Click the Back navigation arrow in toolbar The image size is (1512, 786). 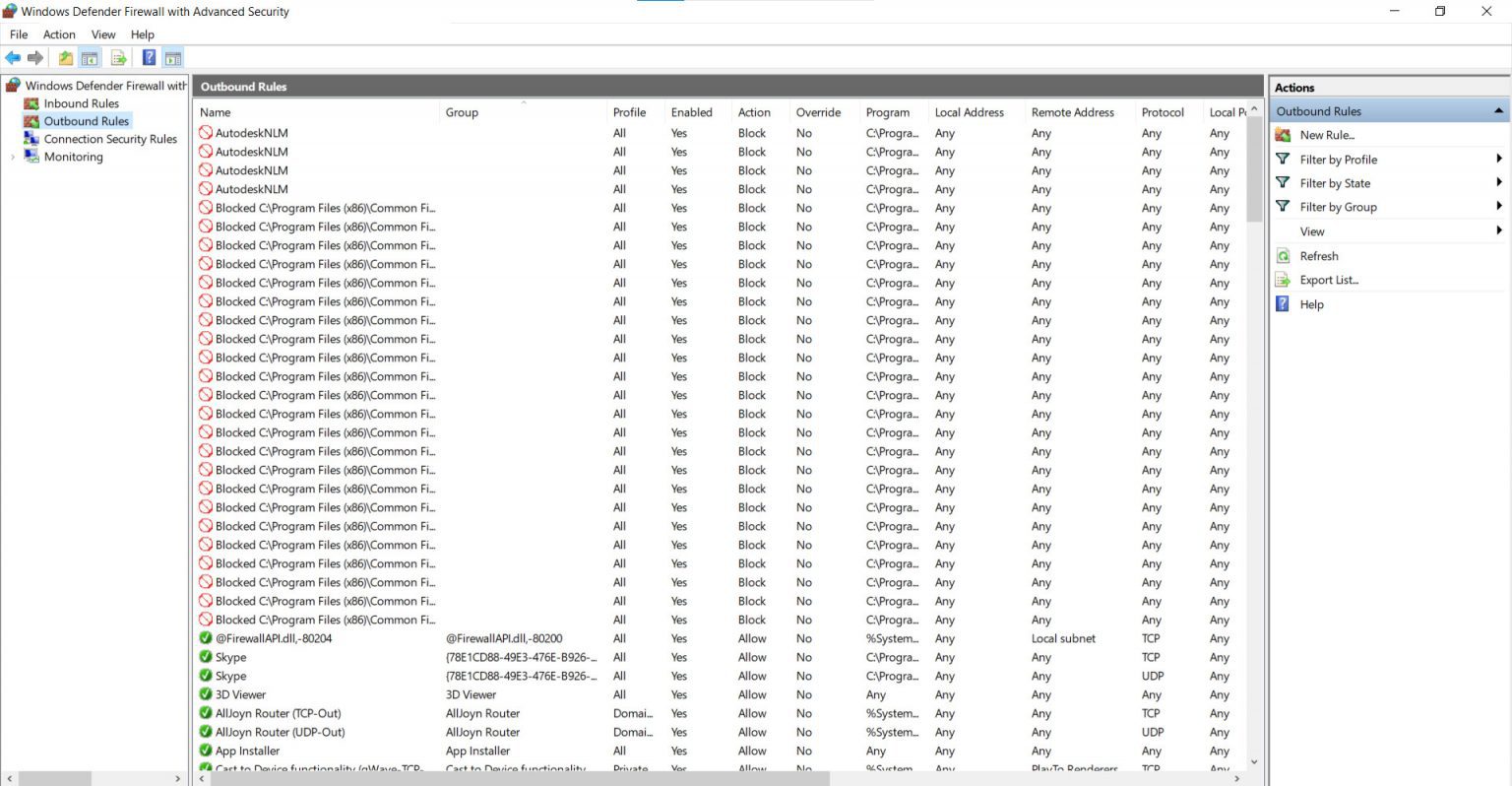tap(13, 57)
